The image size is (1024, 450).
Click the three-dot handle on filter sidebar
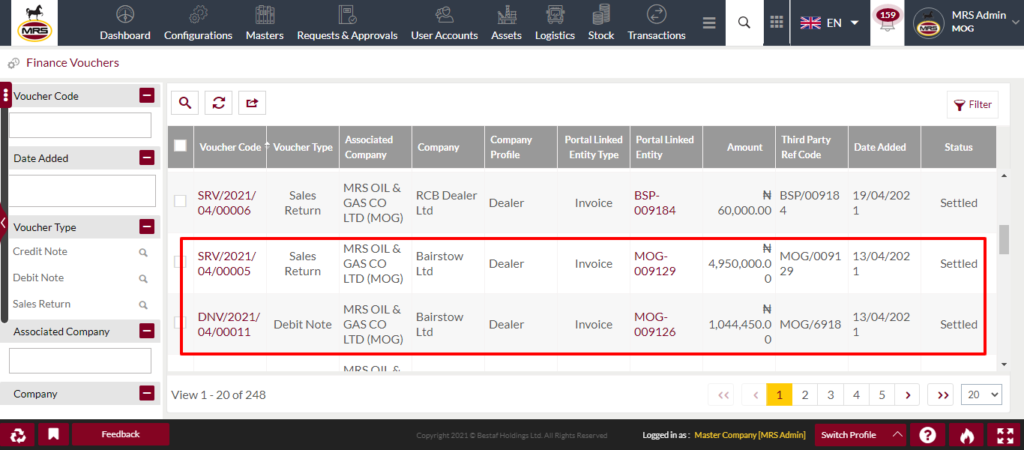(x=6, y=95)
